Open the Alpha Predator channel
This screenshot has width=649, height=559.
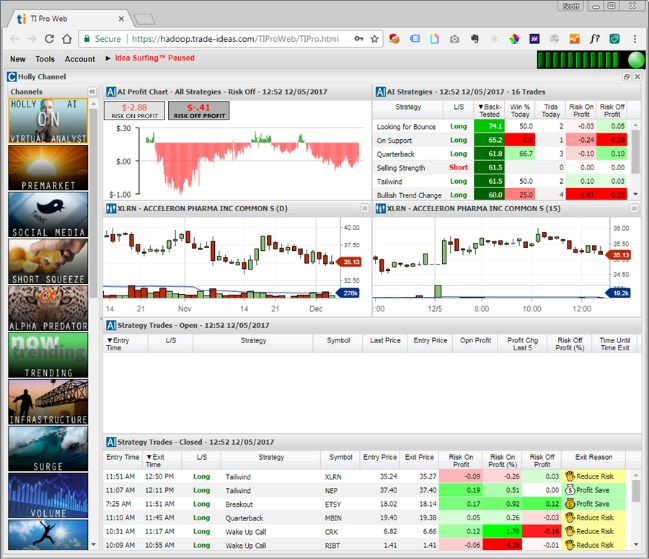48,308
